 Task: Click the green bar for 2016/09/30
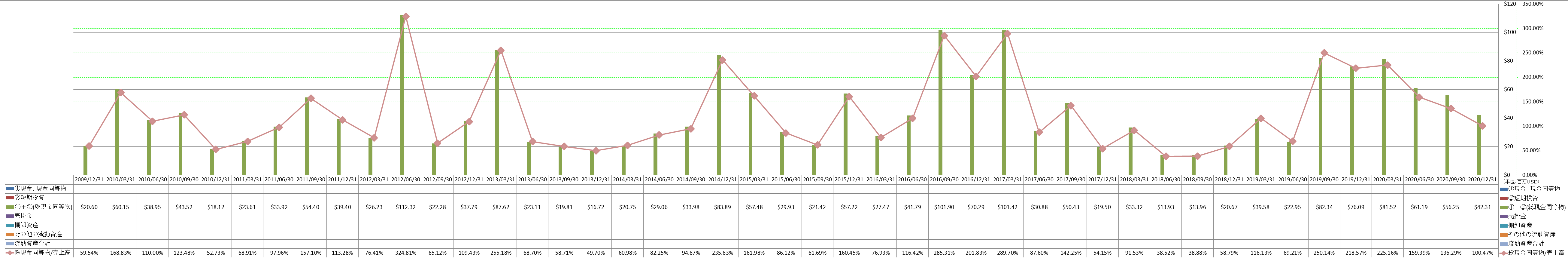pos(940,103)
